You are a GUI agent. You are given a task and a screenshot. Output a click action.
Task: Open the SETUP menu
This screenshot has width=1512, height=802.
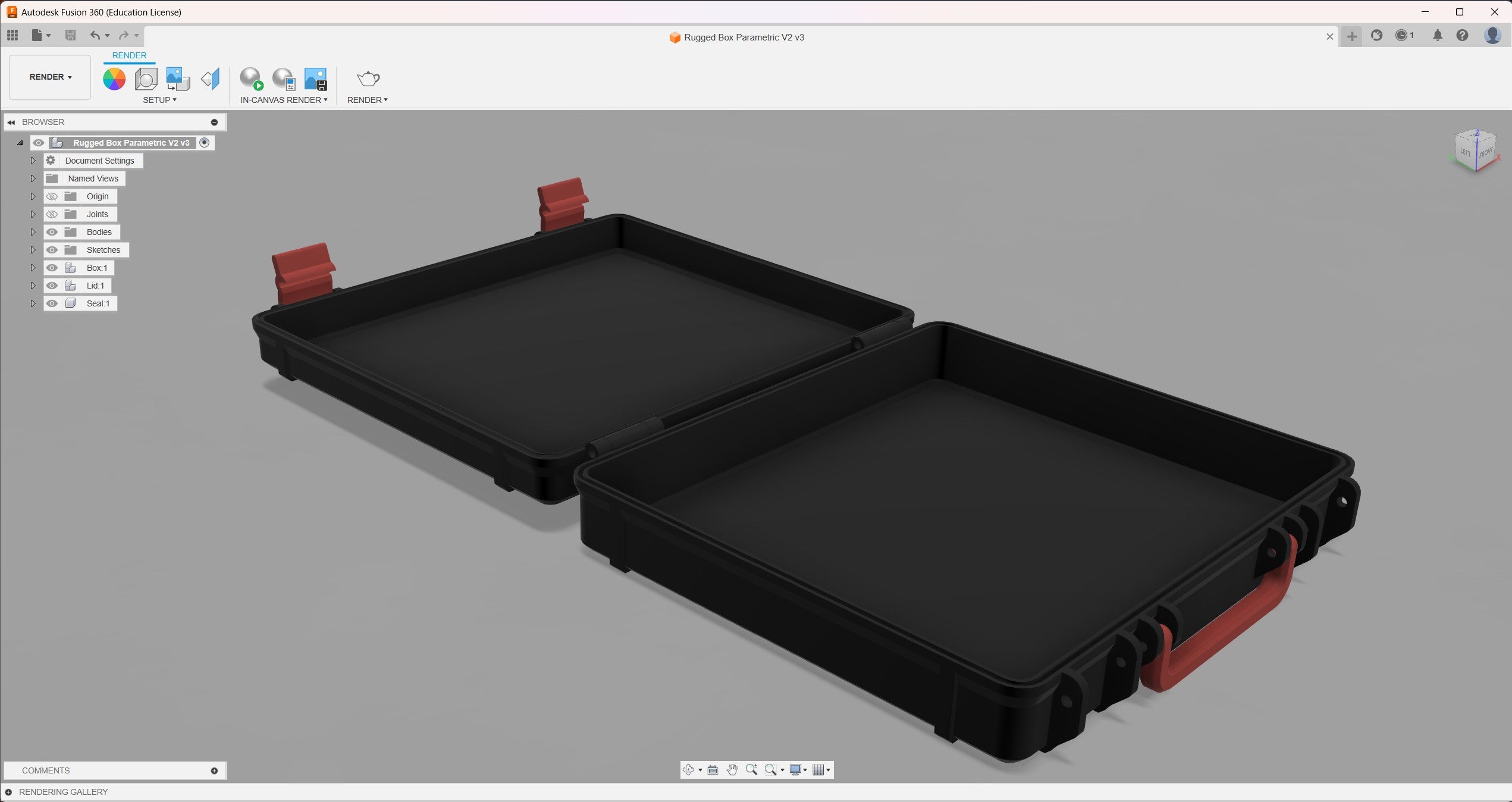click(x=159, y=100)
